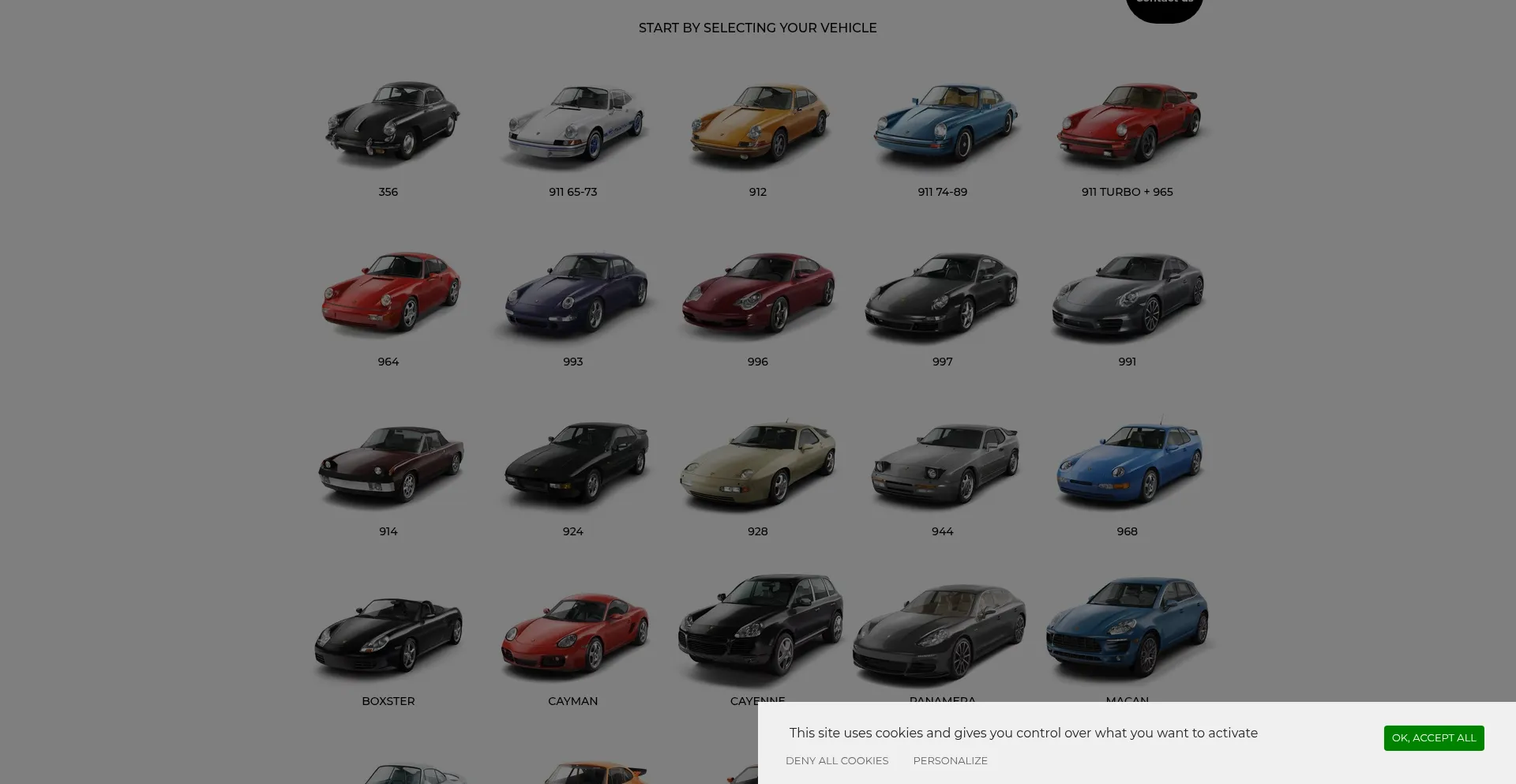
Task: Pick the yellow 912 car image
Action: click(759, 122)
